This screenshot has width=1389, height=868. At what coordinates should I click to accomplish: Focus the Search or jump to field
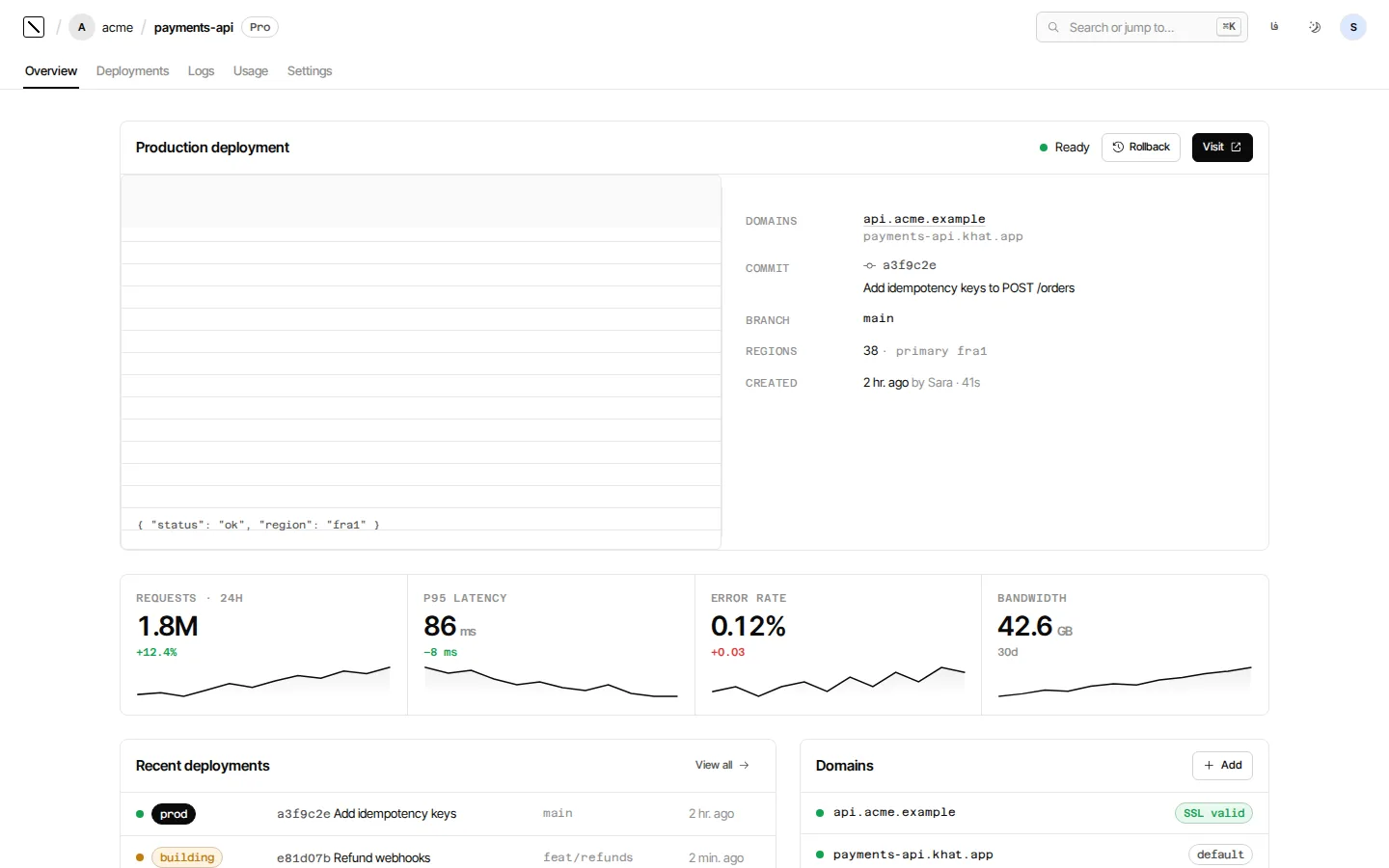point(1142,27)
